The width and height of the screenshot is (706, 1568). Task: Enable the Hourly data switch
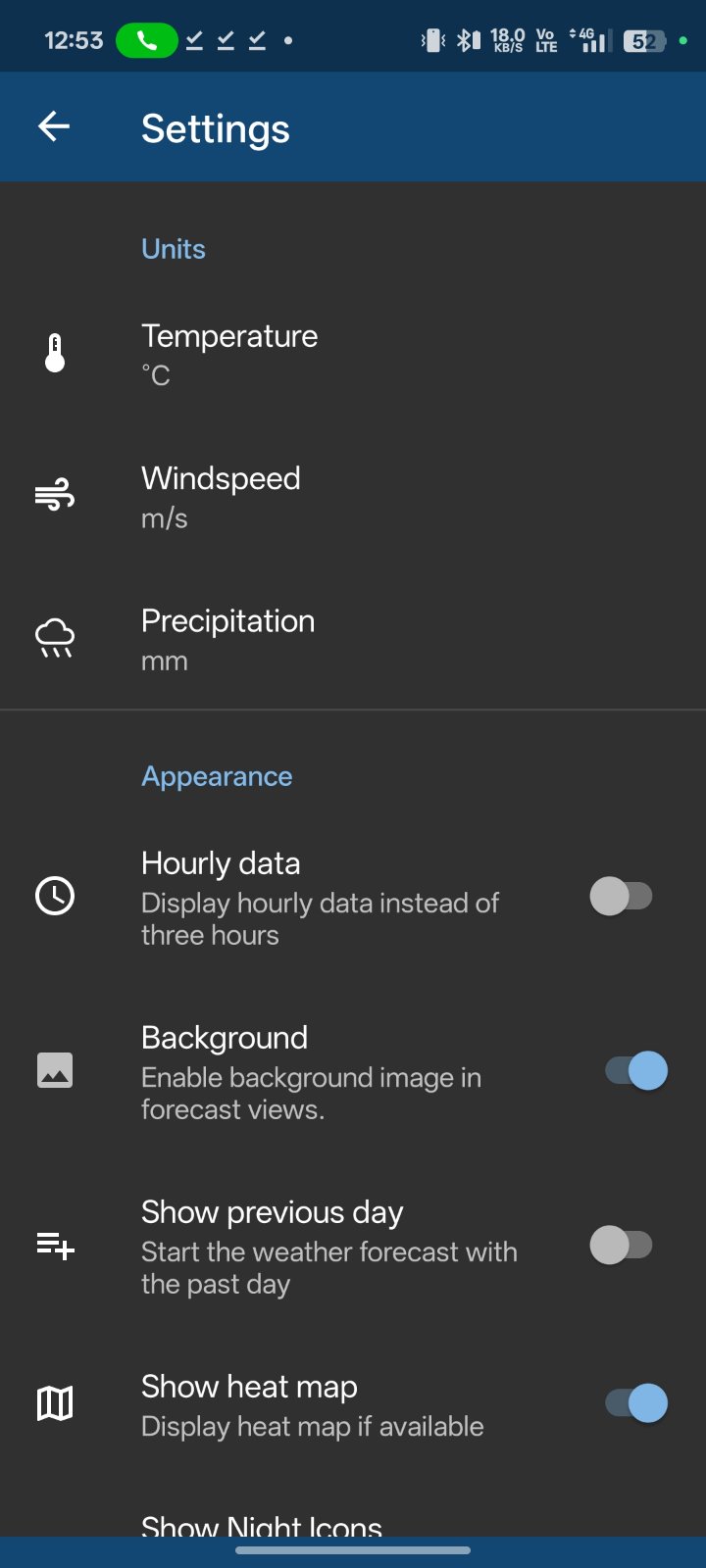point(621,896)
